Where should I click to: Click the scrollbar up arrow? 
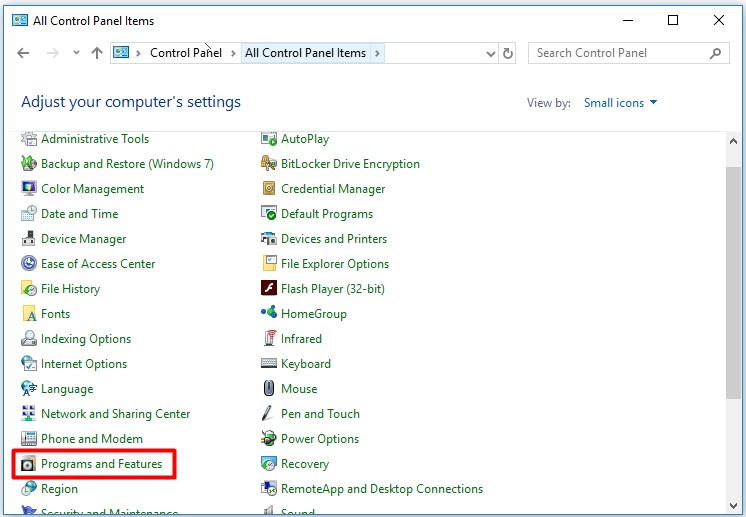733,141
